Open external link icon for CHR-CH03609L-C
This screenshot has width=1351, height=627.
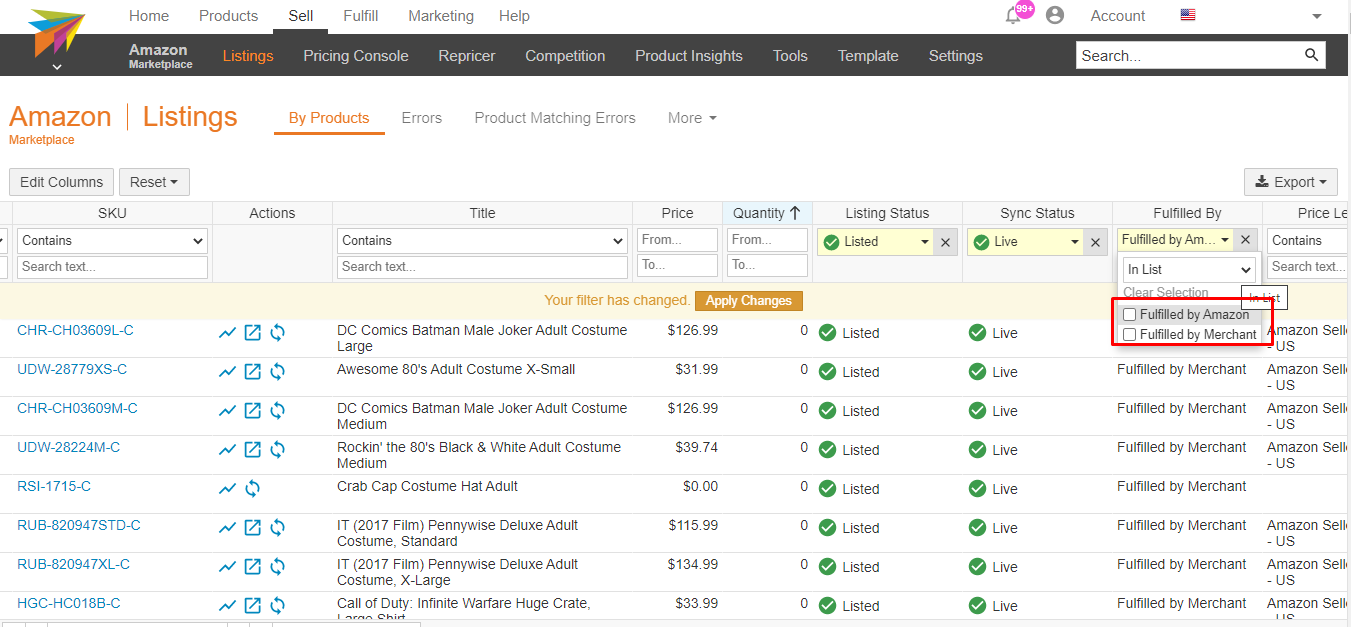pyautogui.click(x=253, y=333)
